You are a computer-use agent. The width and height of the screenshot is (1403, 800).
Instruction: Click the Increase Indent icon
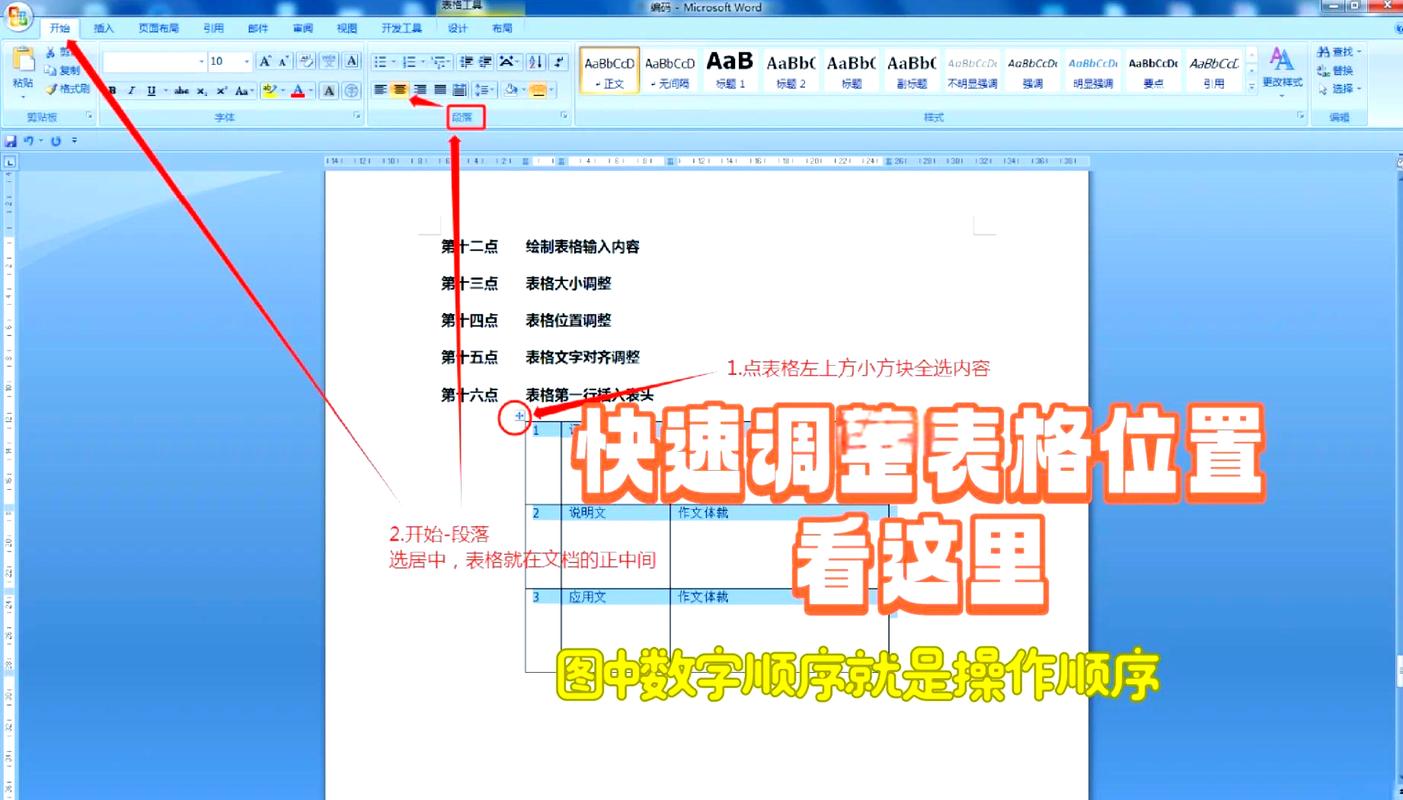point(486,61)
